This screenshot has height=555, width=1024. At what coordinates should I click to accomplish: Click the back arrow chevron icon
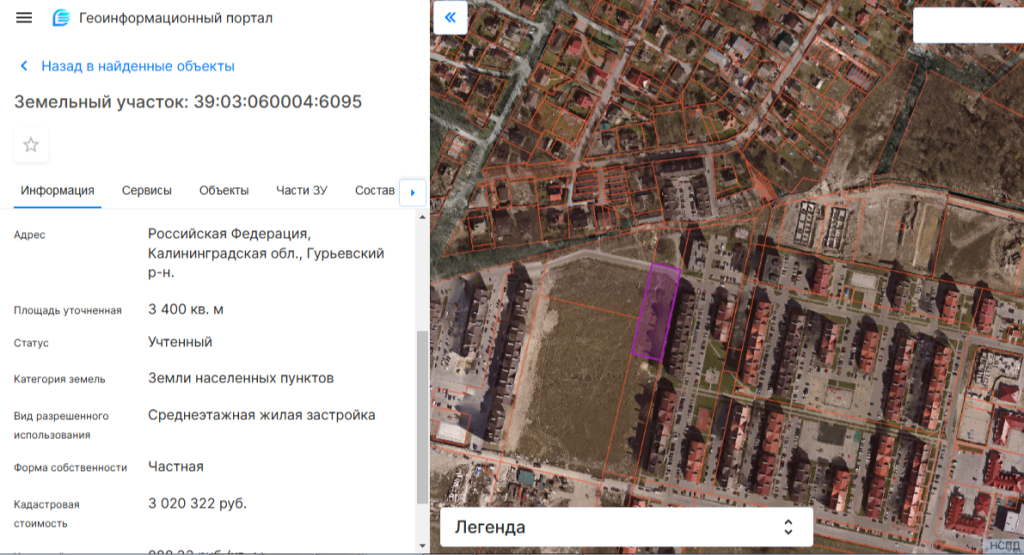(24, 66)
